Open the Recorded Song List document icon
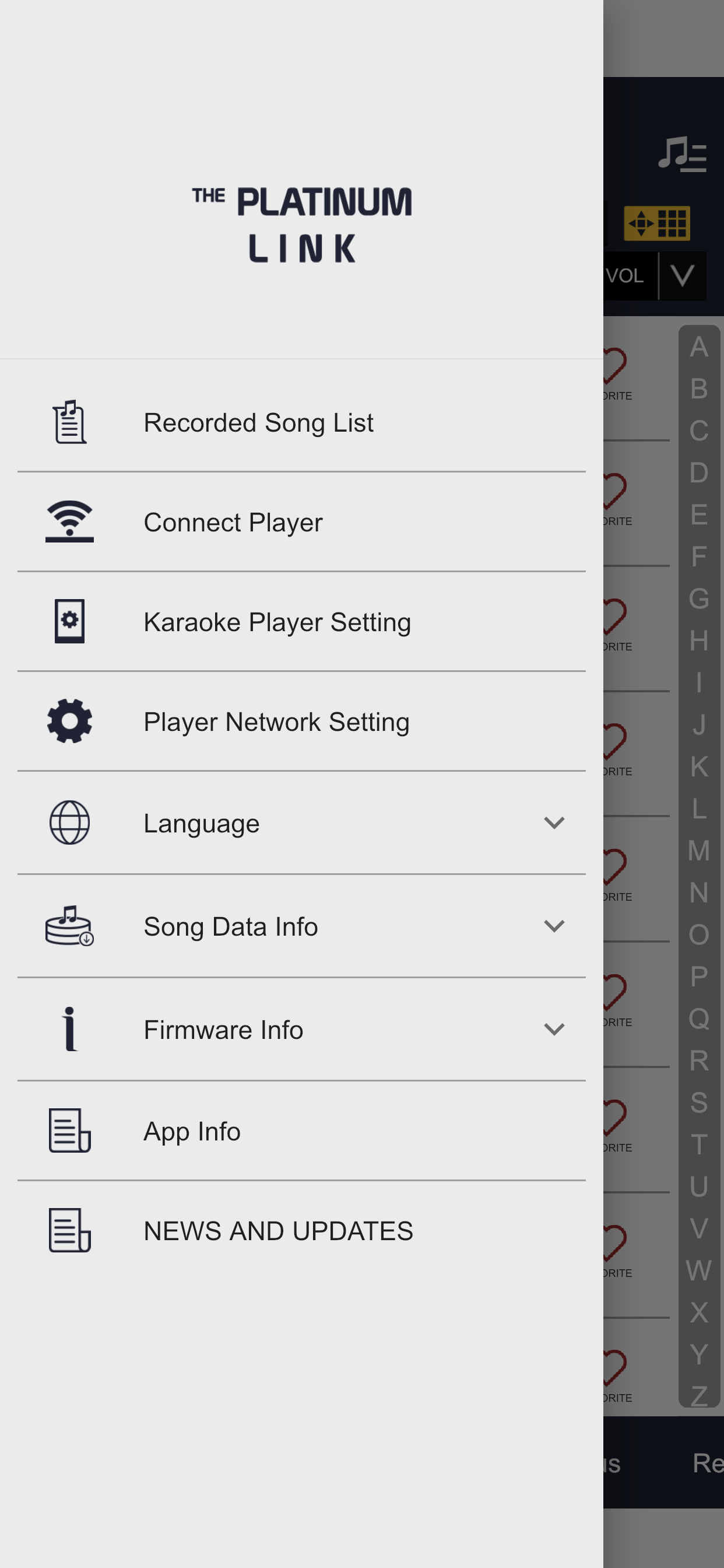Image resolution: width=724 pixels, height=1568 pixels. (69, 422)
